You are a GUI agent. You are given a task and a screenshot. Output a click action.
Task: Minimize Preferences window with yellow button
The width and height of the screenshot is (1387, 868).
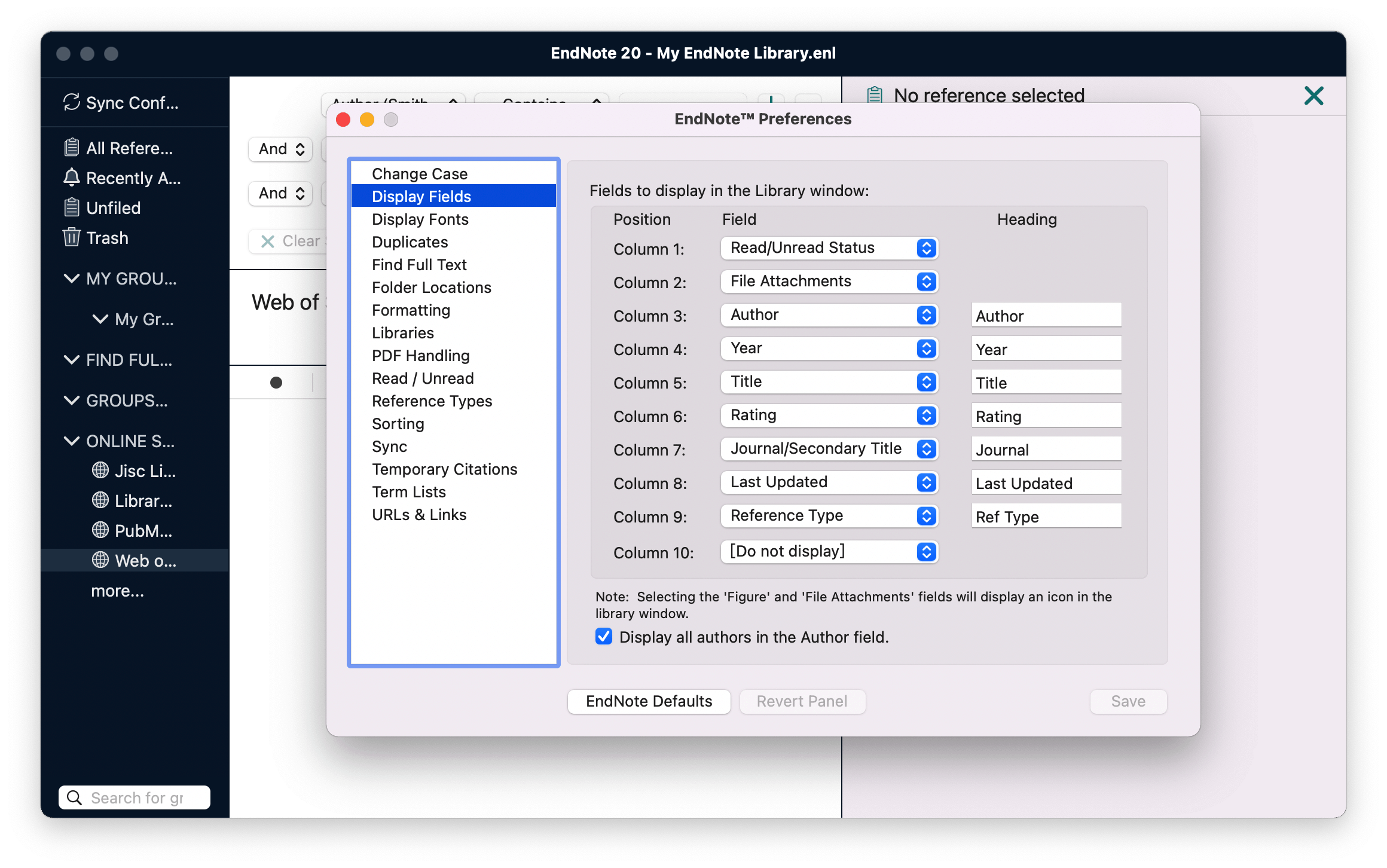367,120
